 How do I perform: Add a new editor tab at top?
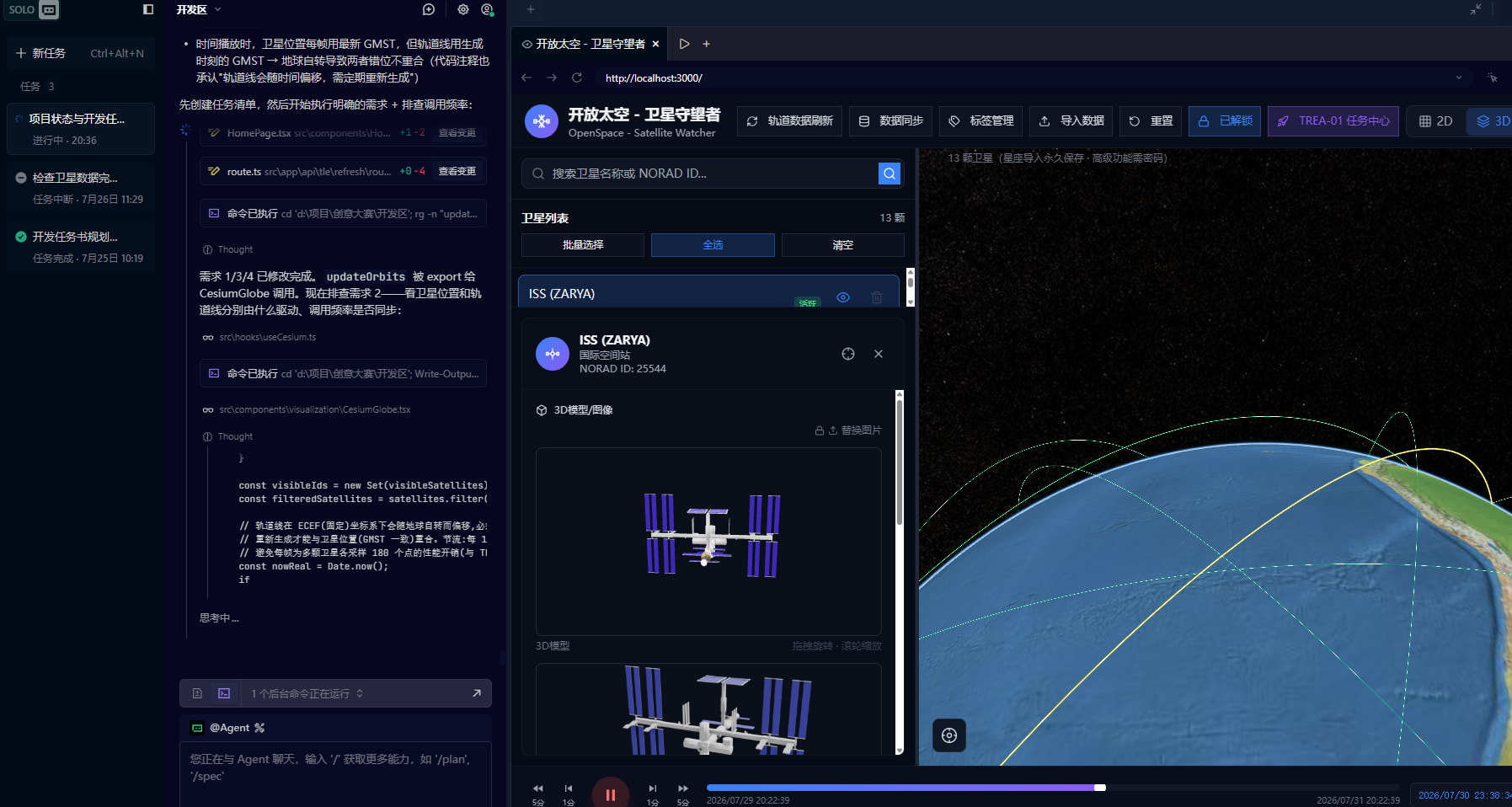pyautogui.click(x=531, y=9)
